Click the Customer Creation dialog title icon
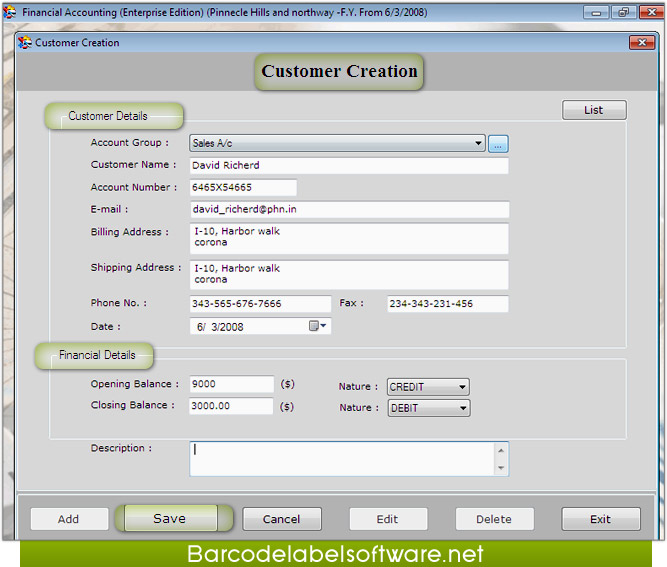 pos(25,43)
